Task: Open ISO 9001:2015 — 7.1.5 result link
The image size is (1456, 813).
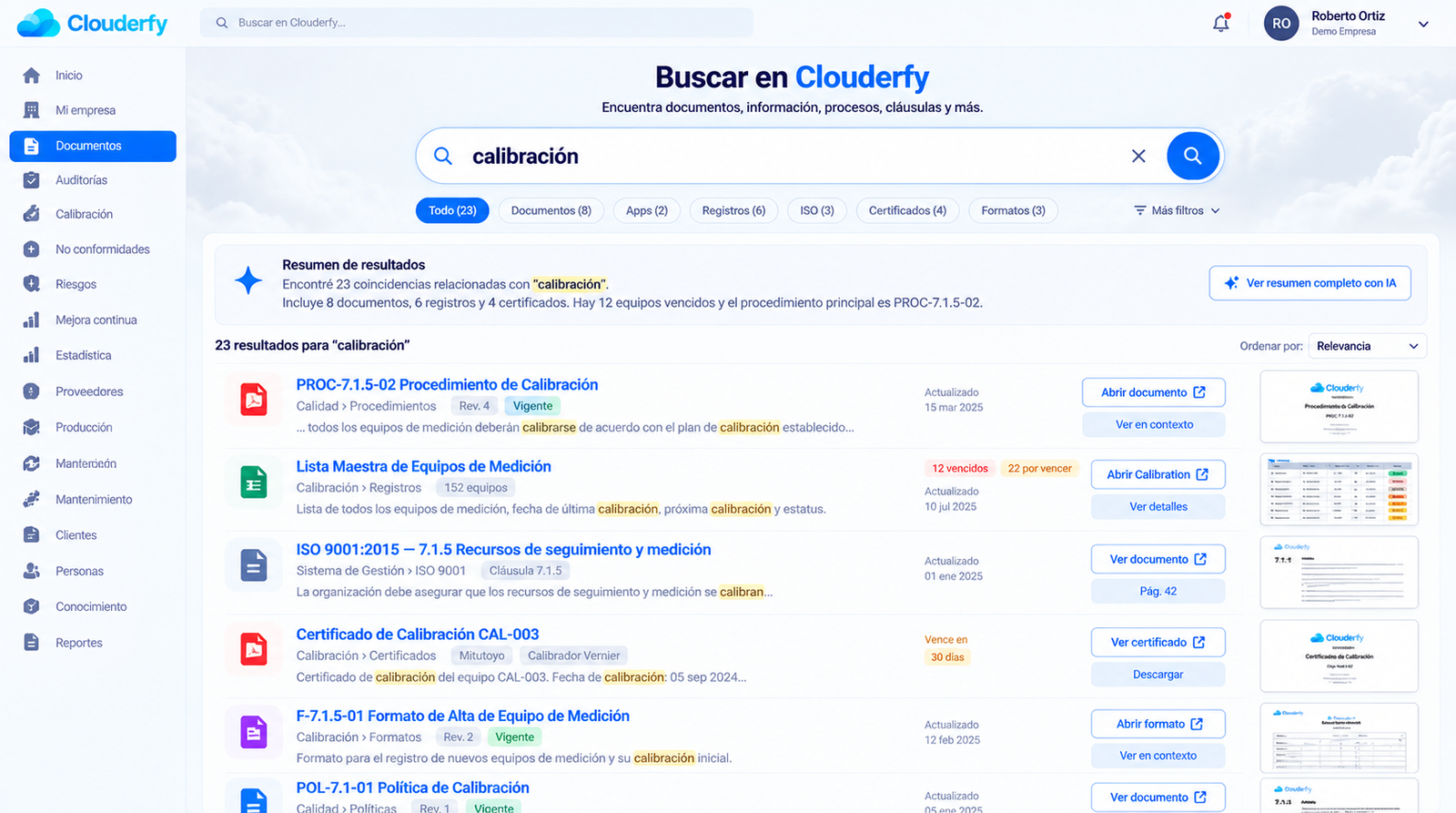Action: (x=503, y=549)
